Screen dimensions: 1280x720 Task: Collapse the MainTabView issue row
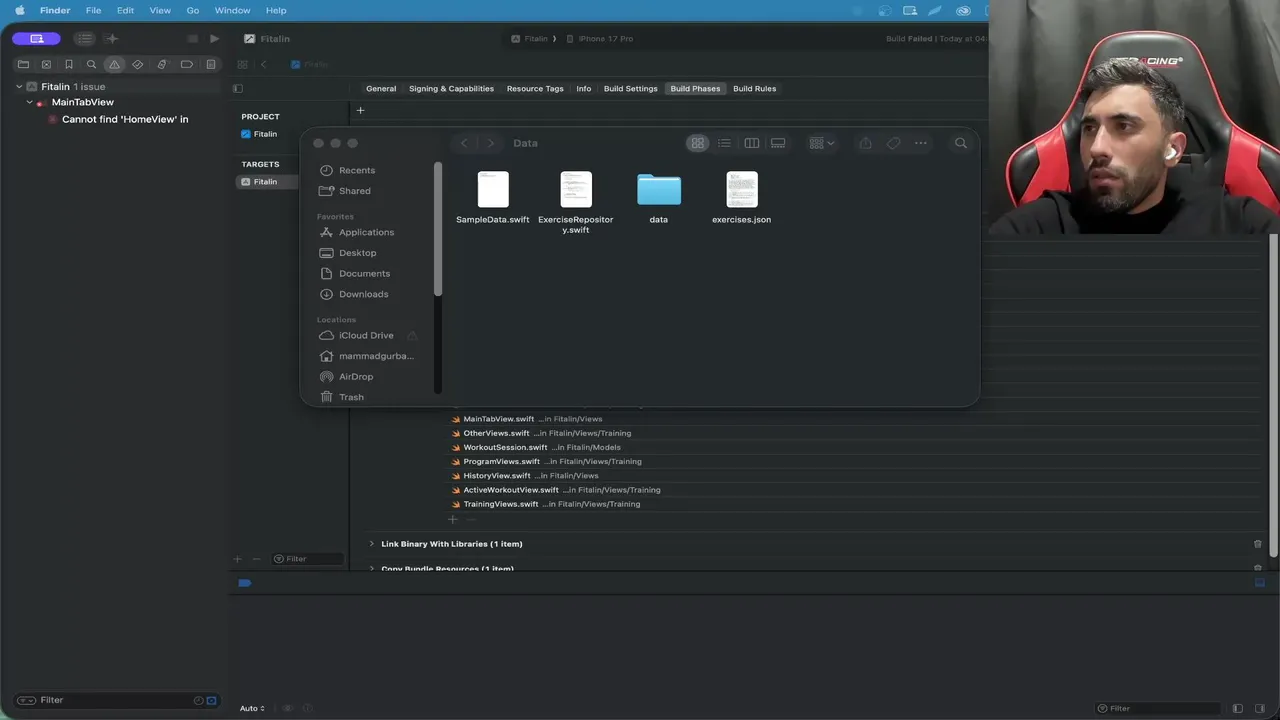point(29,102)
